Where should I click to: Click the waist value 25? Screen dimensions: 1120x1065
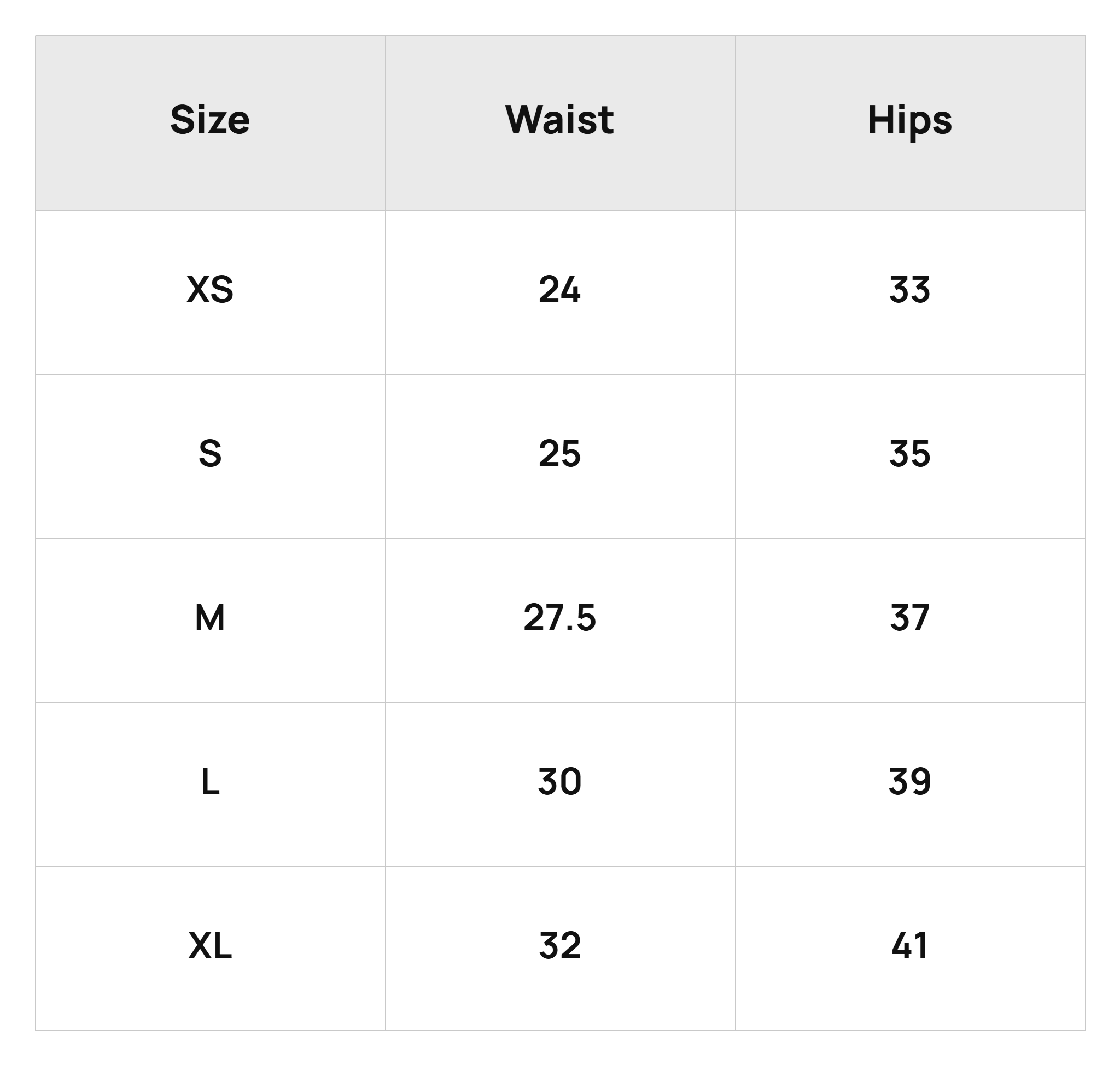tap(559, 454)
